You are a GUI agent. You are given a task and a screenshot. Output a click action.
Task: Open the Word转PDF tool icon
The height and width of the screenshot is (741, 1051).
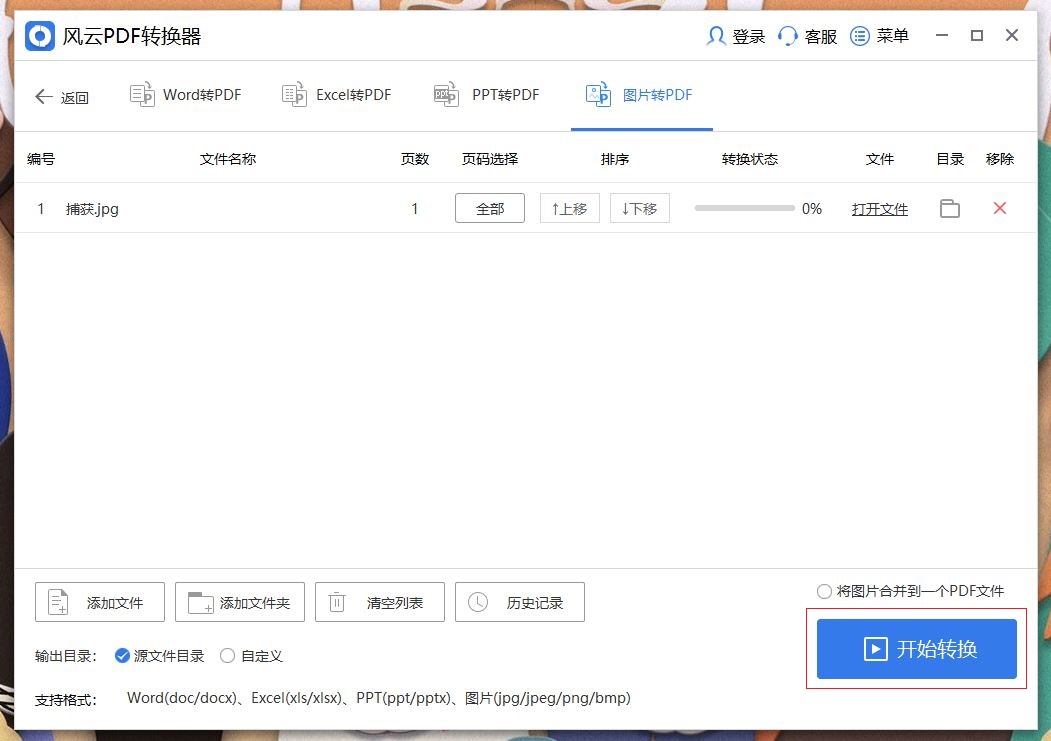tap(142, 93)
